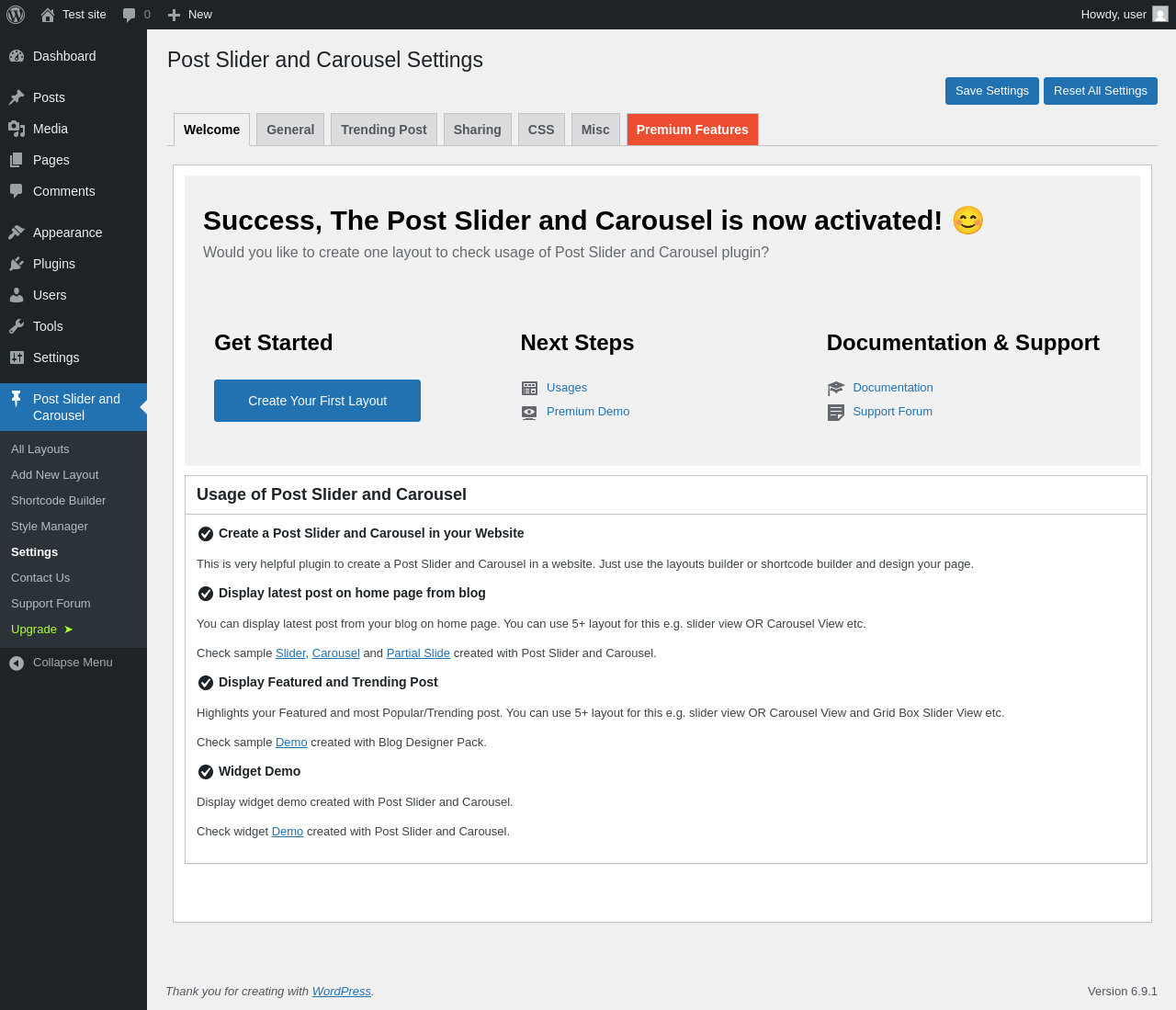Click the user avatar in admin bar
The width and height of the screenshot is (1176, 1010).
pyautogui.click(x=1160, y=15)
